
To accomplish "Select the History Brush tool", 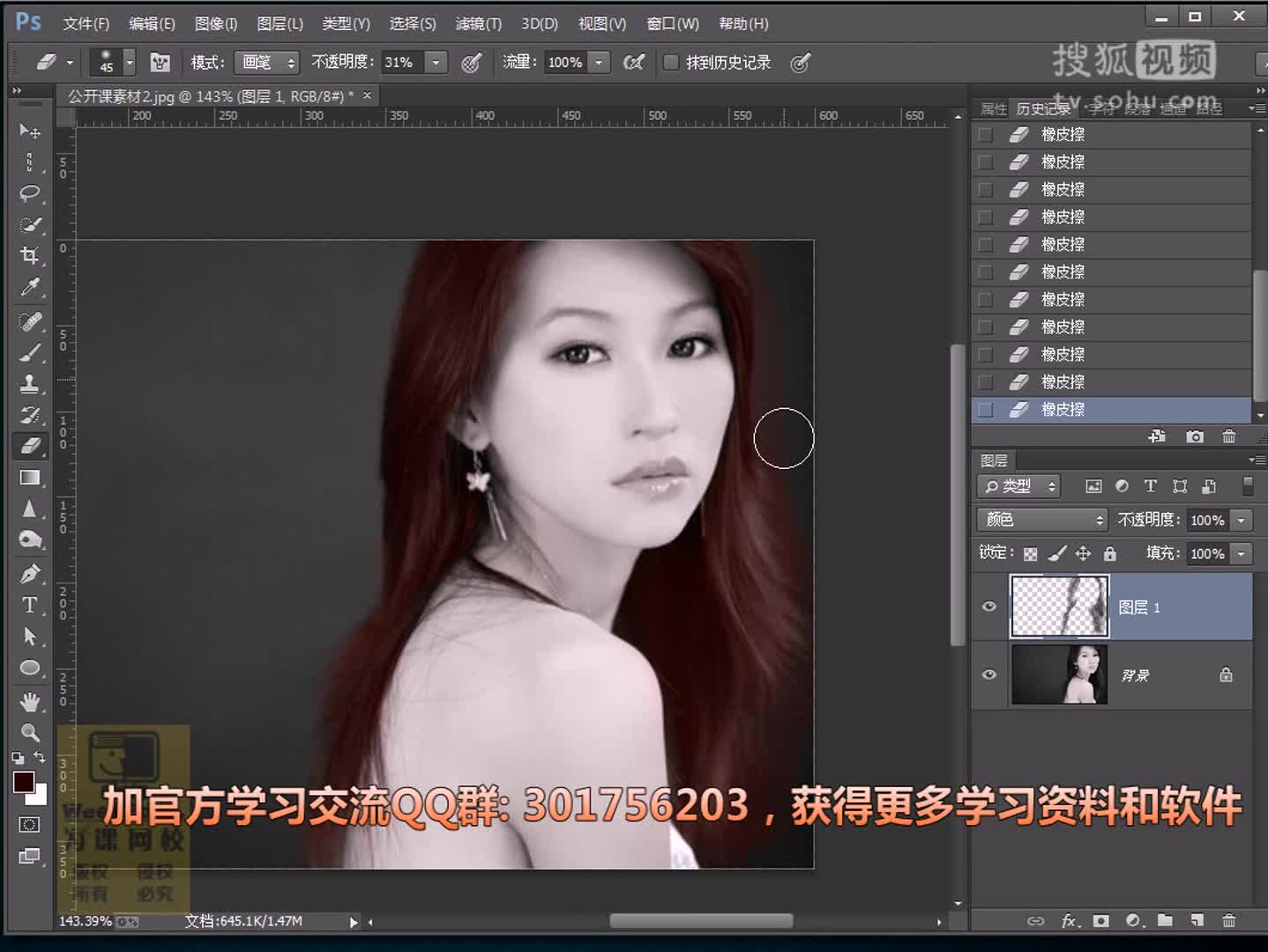I will [30, 415].
